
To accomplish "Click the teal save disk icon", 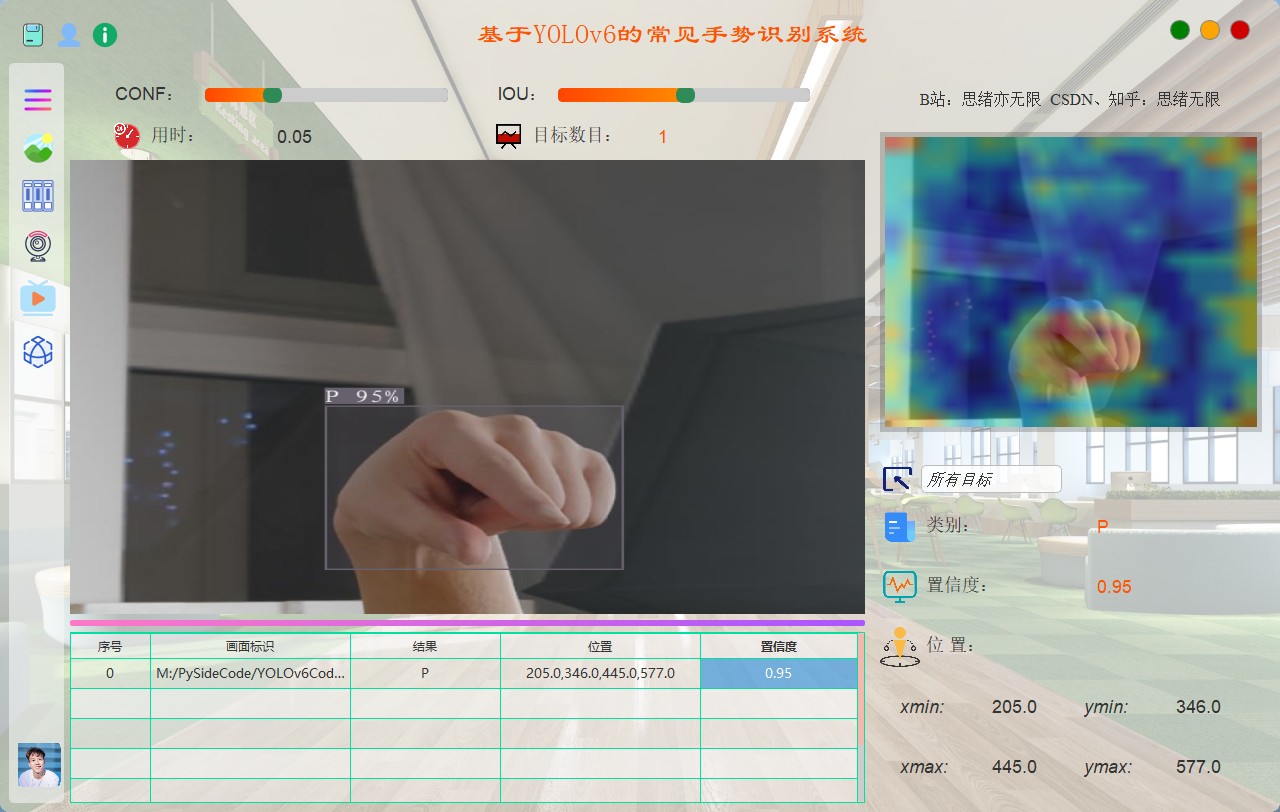I will (34, 34).
